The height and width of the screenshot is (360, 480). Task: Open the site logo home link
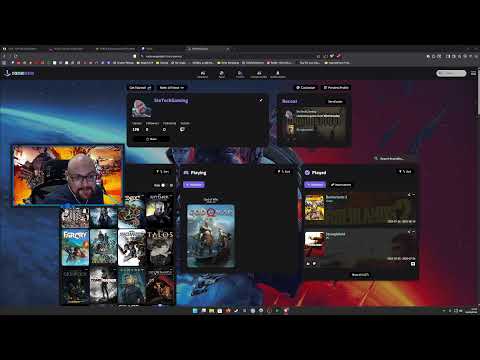(19, 73)
